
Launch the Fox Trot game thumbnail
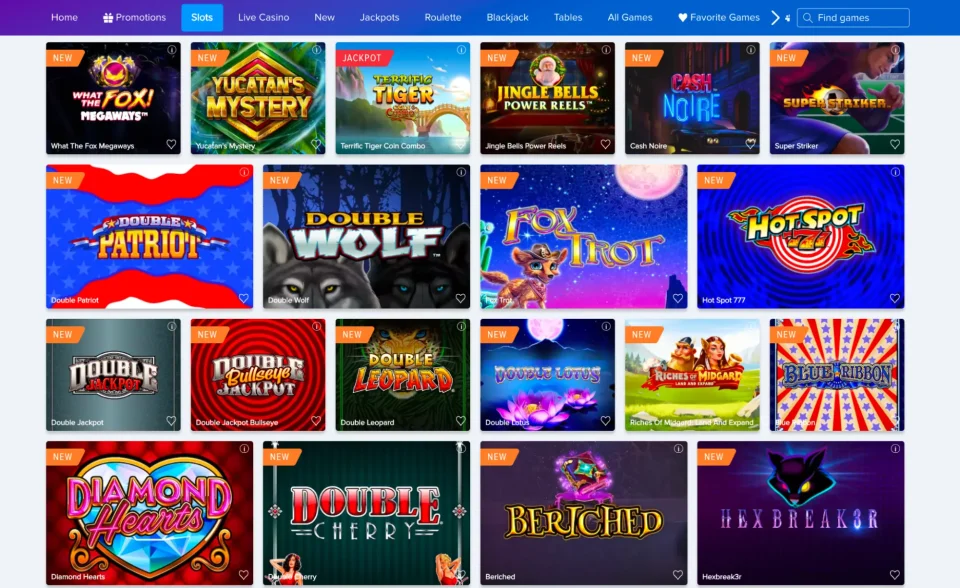pyautogui.click(x=583, y=236)
